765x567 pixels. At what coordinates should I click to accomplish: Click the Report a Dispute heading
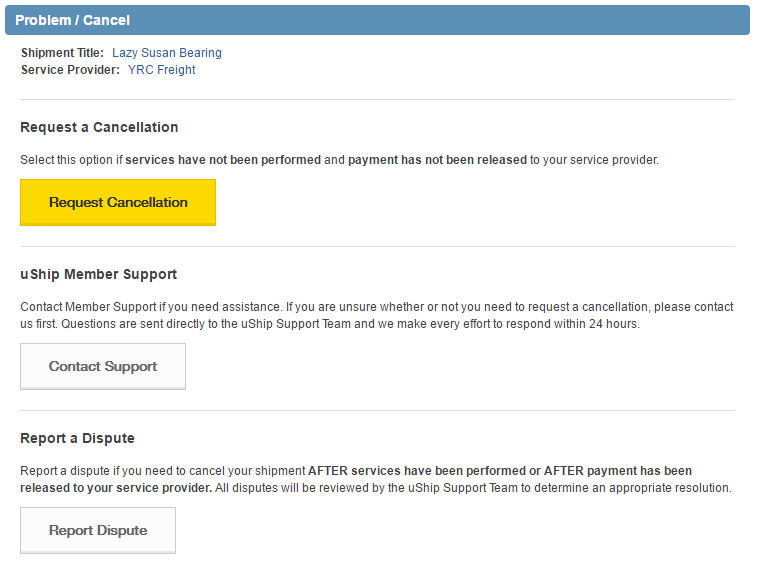(77, 438)
